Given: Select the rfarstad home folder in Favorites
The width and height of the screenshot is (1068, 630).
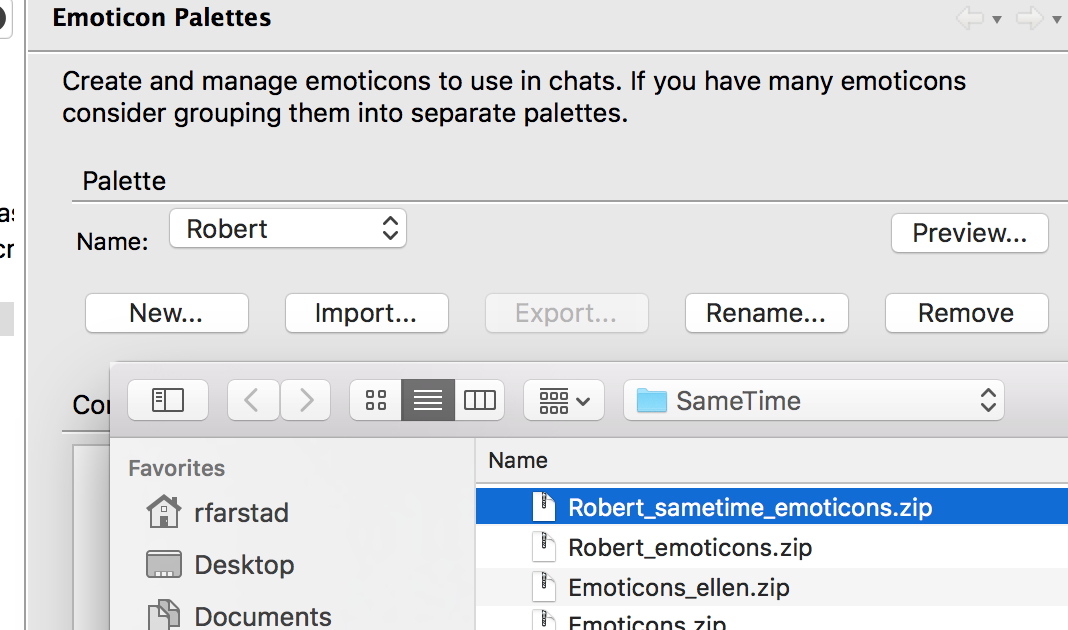Looking at the screenshot, I should click(x=240, y=513).
